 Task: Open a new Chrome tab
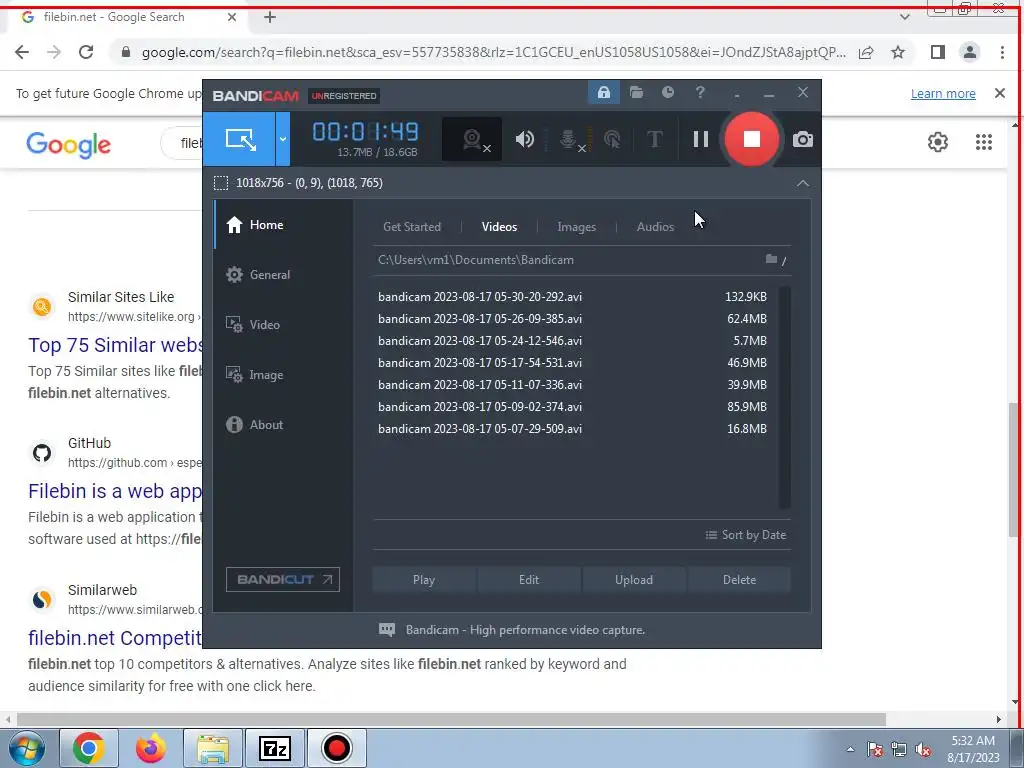coord(270,18)
